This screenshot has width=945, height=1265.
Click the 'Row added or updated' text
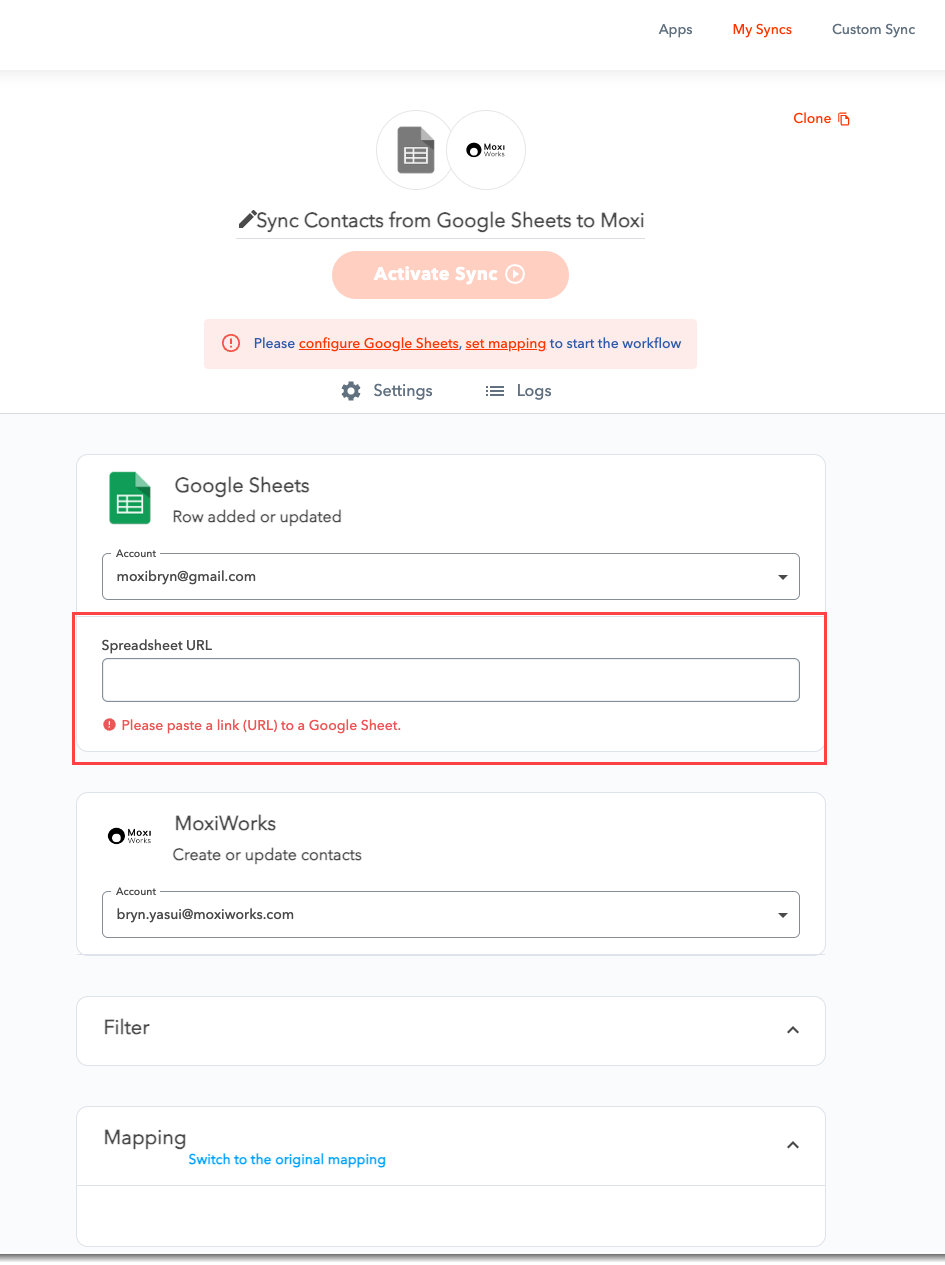257,517
